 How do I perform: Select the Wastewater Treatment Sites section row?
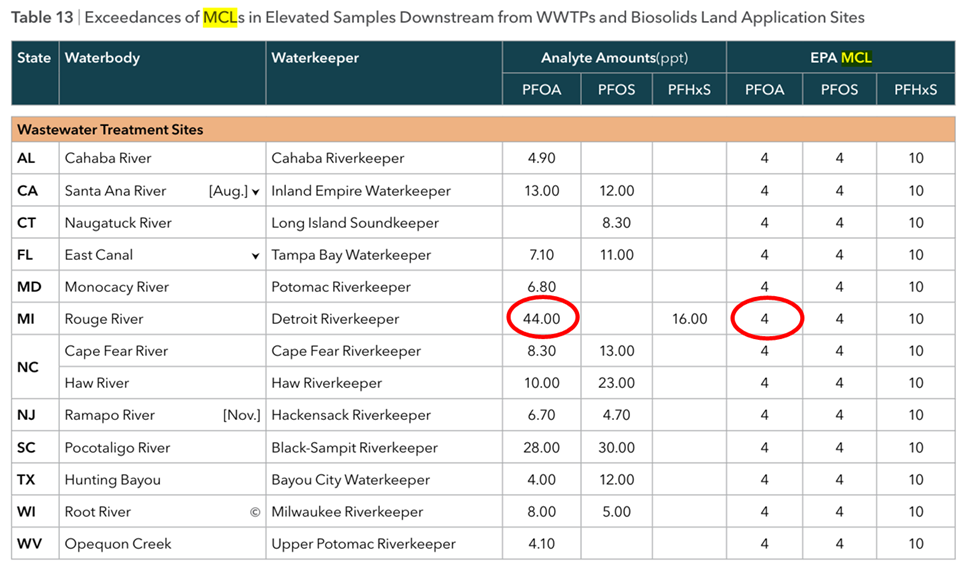(x=483, y=129)
